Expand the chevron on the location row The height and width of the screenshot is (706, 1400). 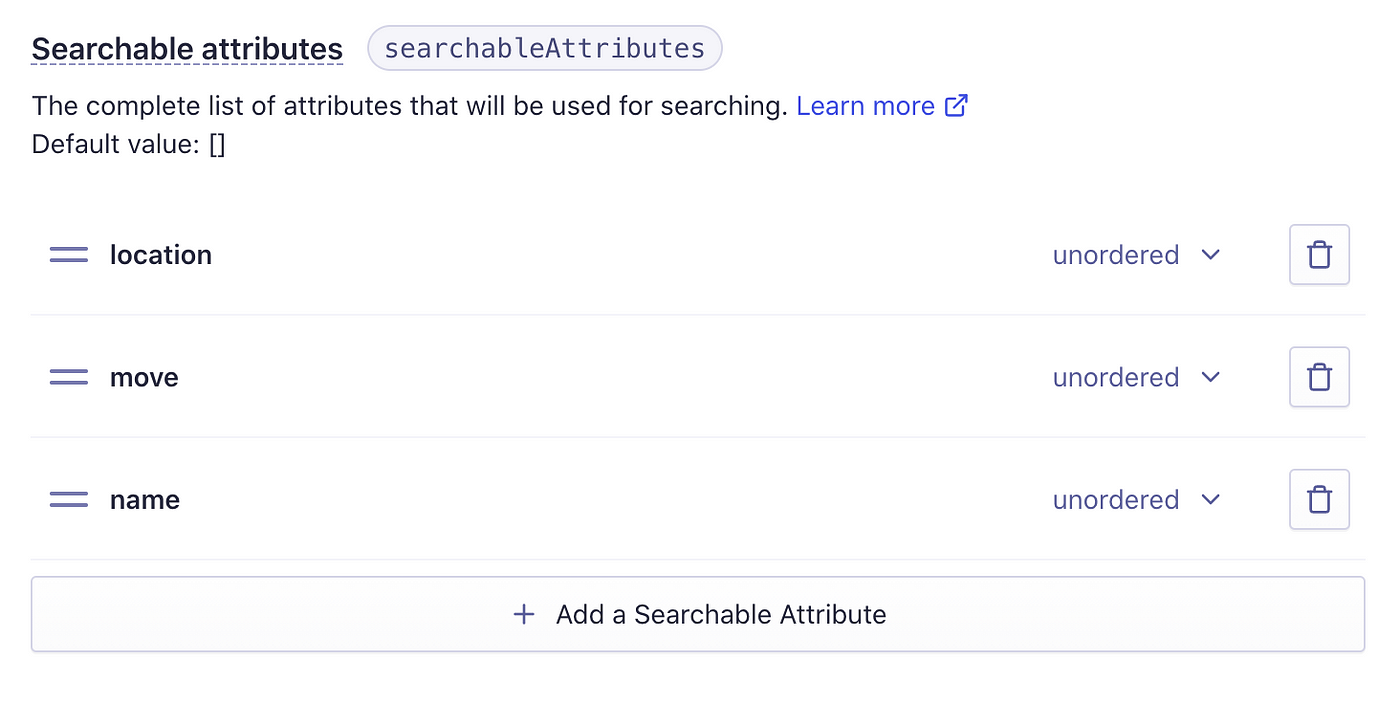(1211, 255)
